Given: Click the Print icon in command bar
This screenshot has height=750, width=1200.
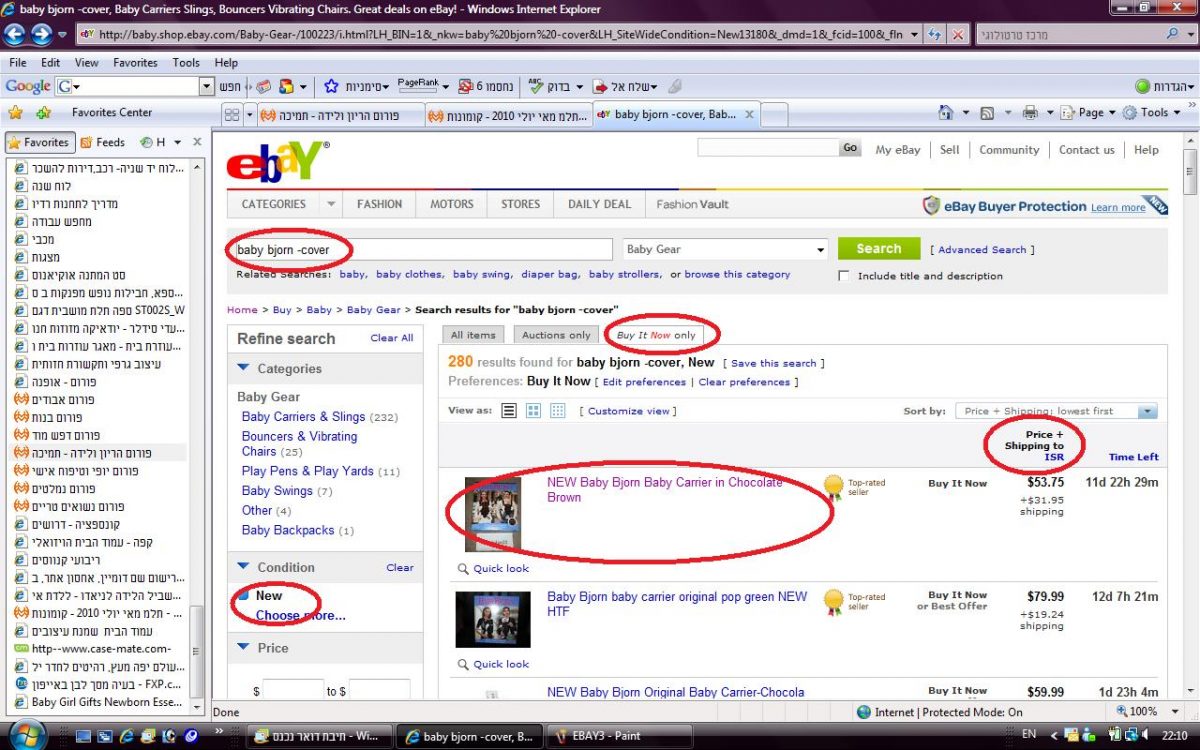Looking at the screenshot, I should 1030,113.
